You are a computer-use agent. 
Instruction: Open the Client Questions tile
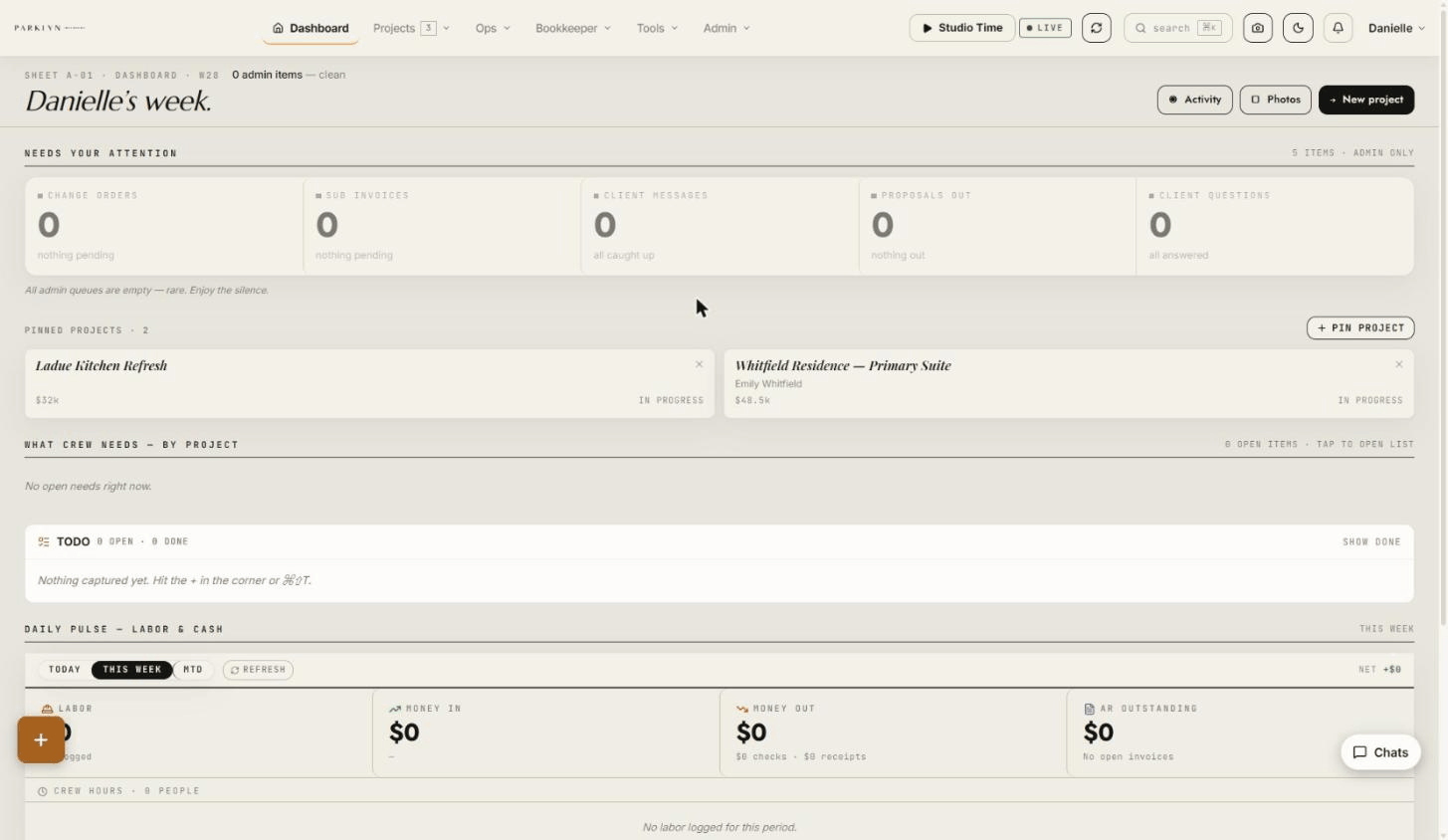click(1275, 226)
